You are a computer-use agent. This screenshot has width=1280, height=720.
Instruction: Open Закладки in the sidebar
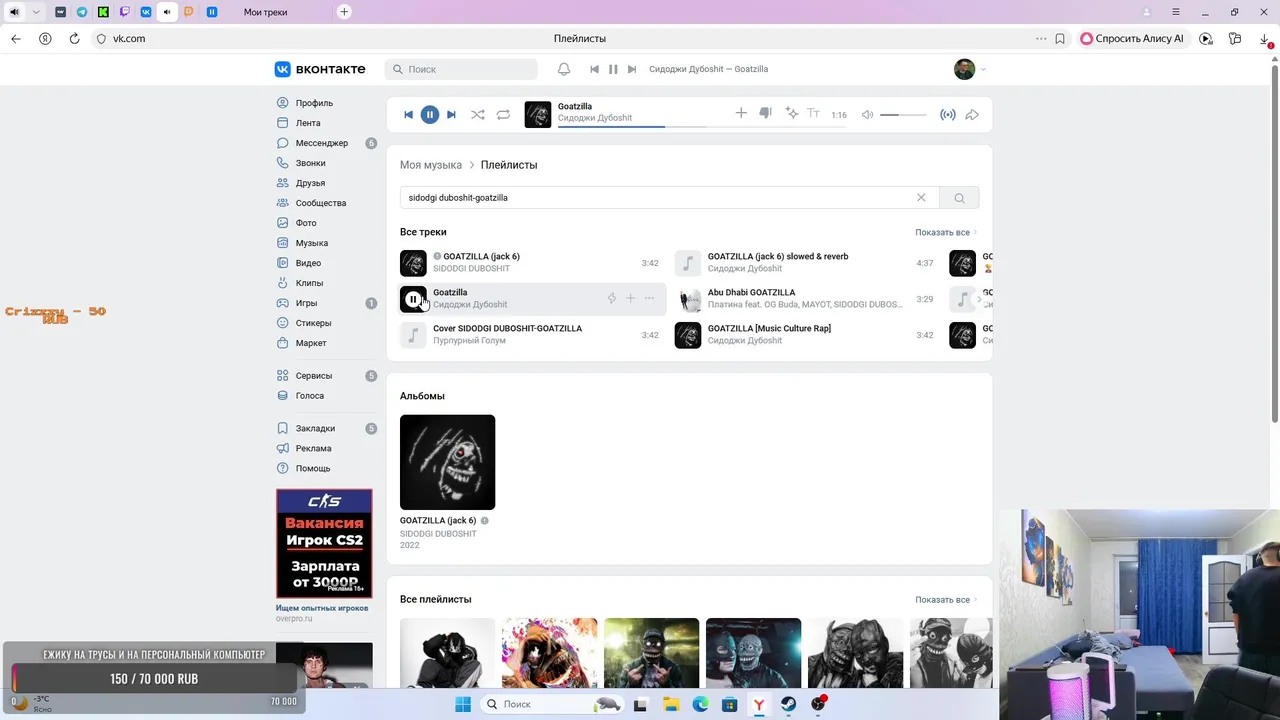315,428
